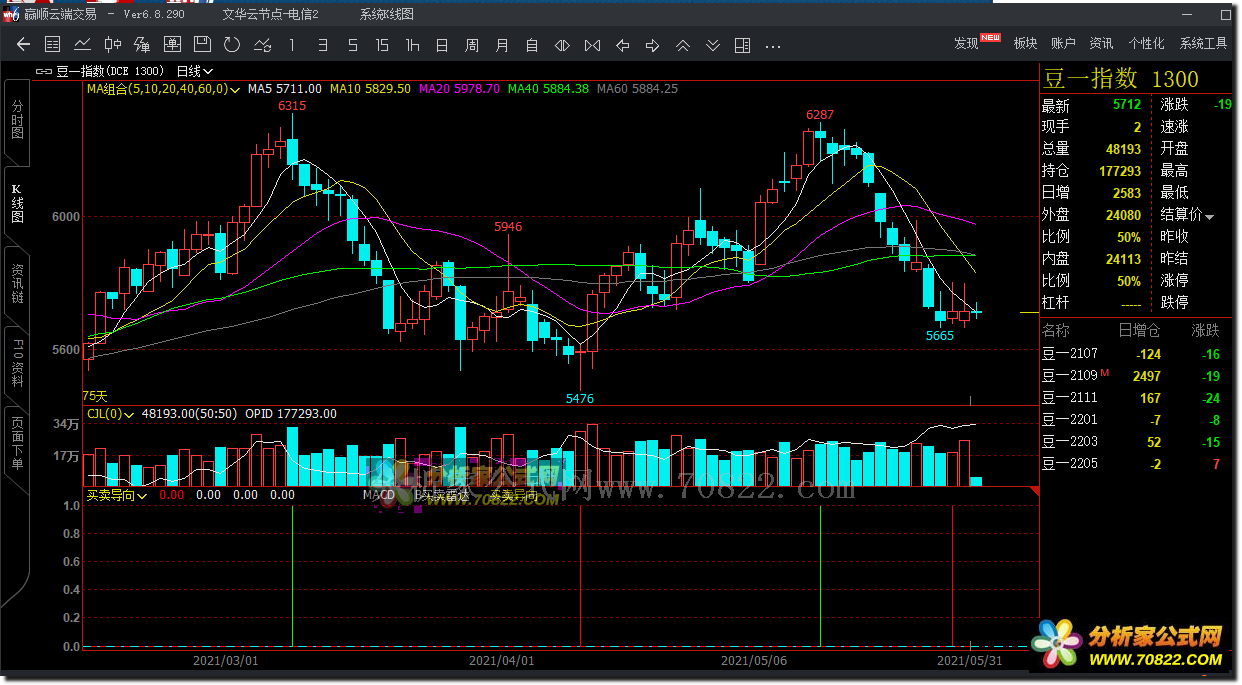The height and width of the screenshot is (685, 1242).
Task: Select the 3-minute period button
Action: (x=322, y=45)
